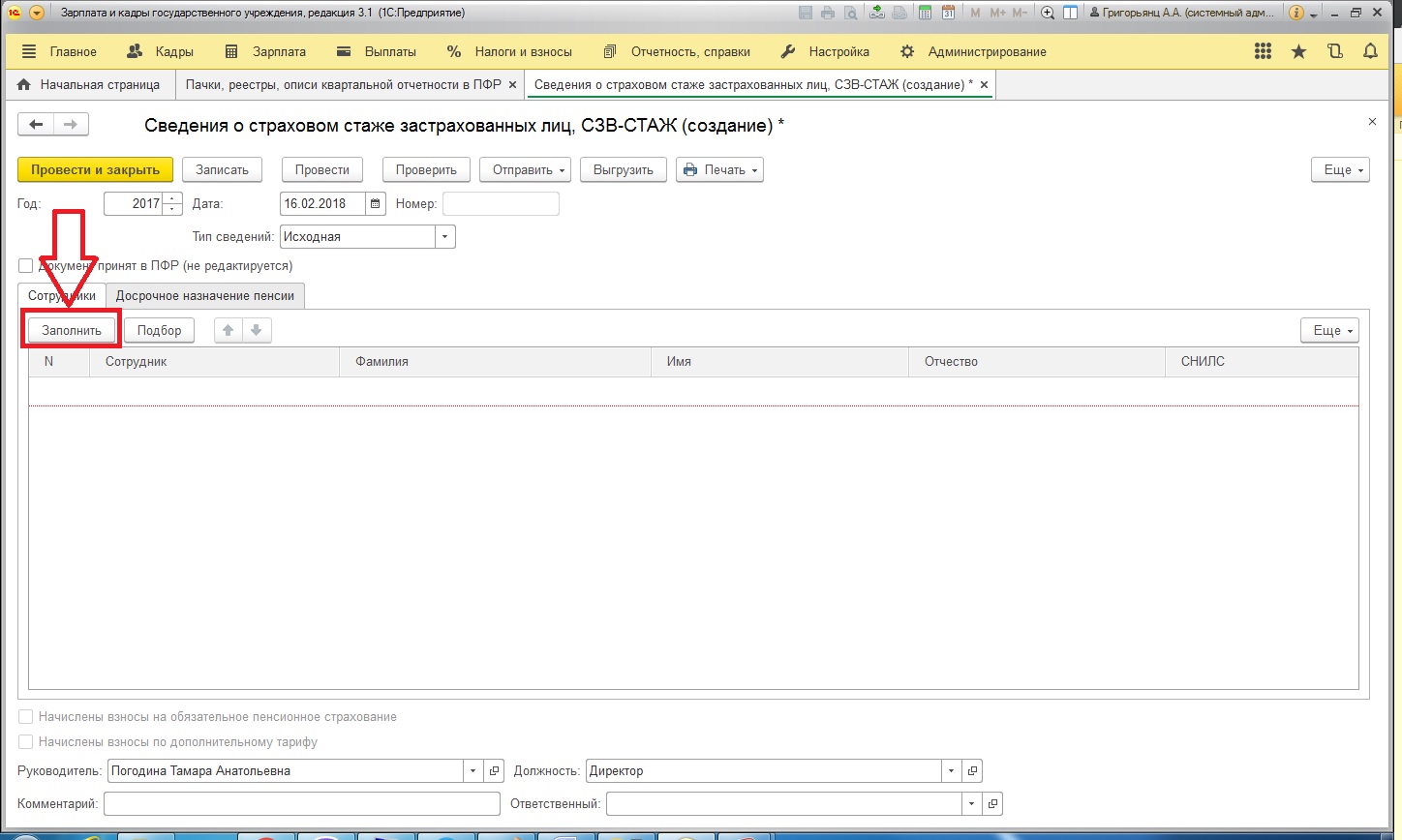Open the calculator from the title bar
This screenshot has height=840, width=1402.
(x=925, y=13)
